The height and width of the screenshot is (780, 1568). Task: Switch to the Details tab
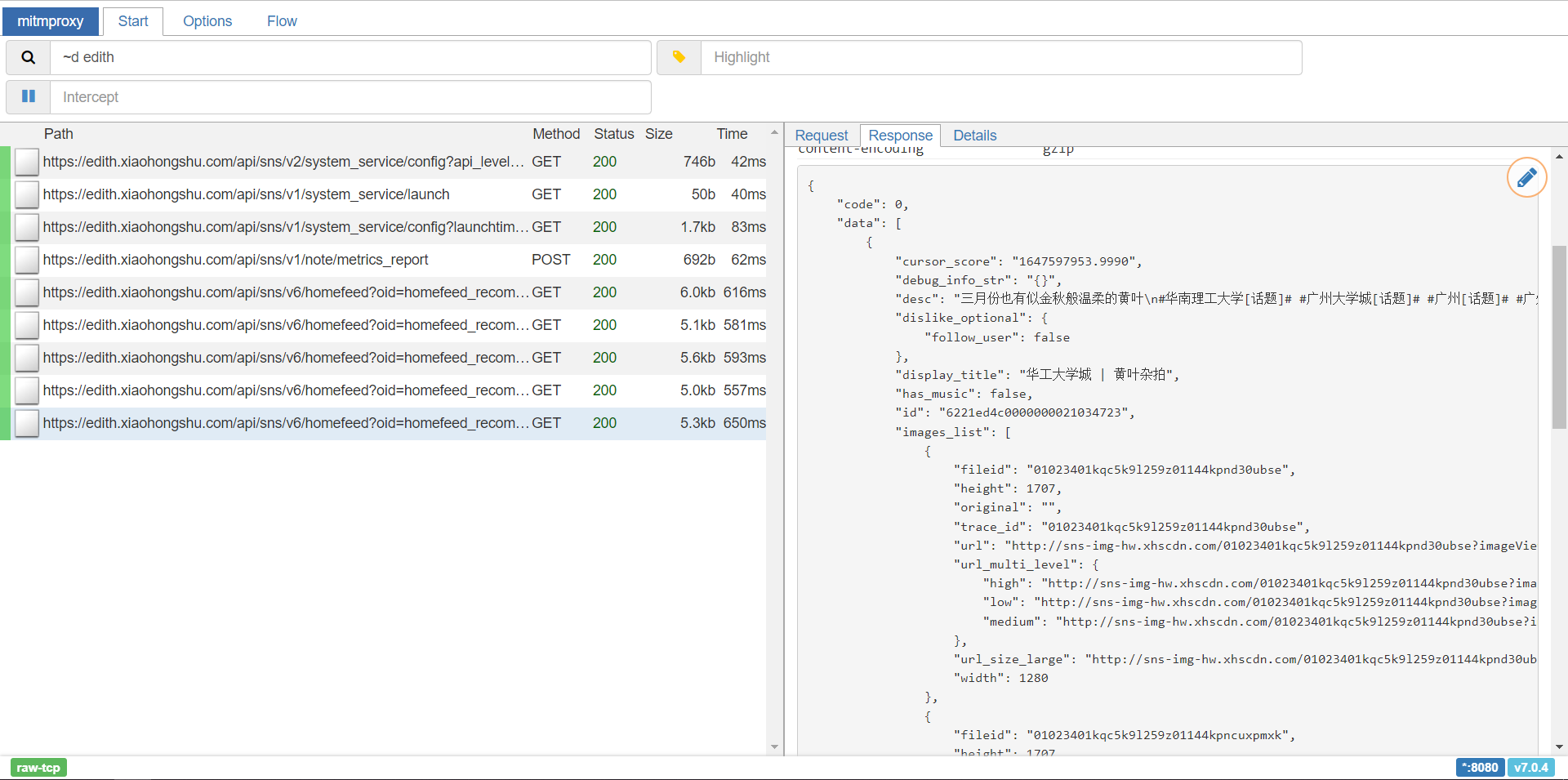click(x=974, y=135)
